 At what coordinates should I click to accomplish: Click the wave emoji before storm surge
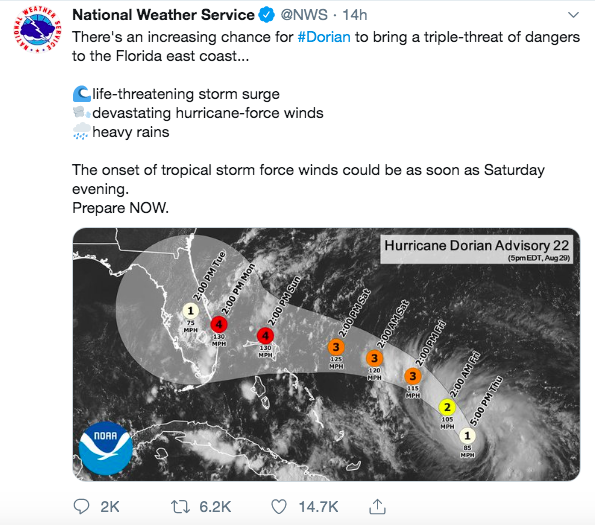pyautogui.click(x=82, y=94)
